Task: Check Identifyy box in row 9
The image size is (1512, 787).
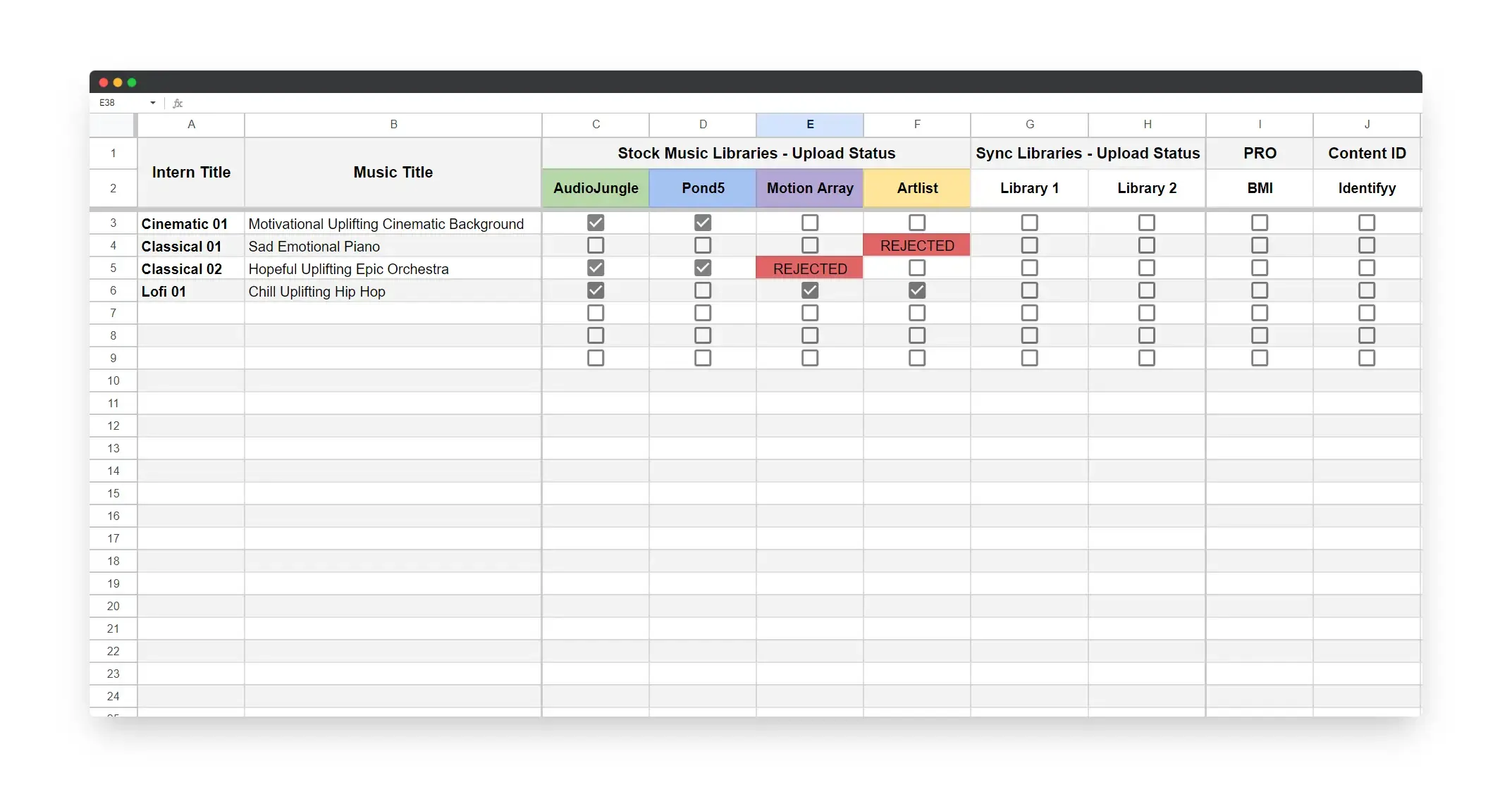Action: [x=1367, y=358]
